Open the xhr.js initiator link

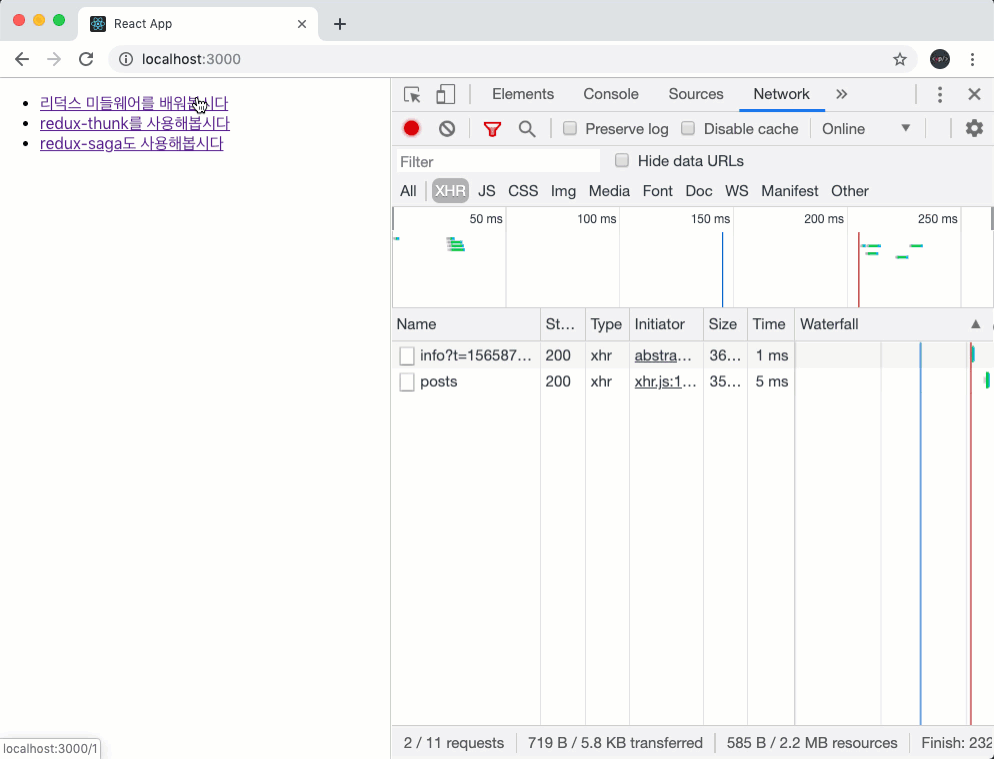point(666,382)
